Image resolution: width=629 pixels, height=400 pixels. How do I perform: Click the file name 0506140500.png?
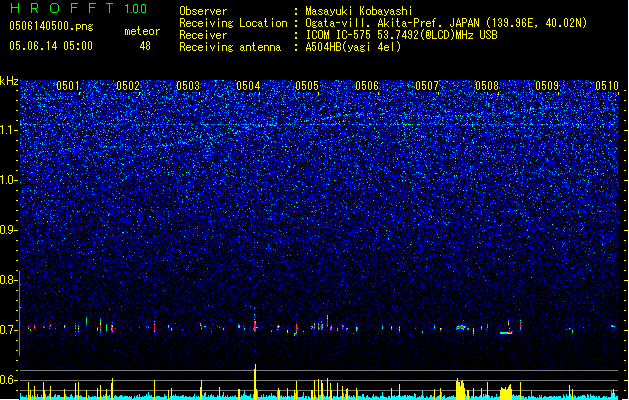(51, 26)
